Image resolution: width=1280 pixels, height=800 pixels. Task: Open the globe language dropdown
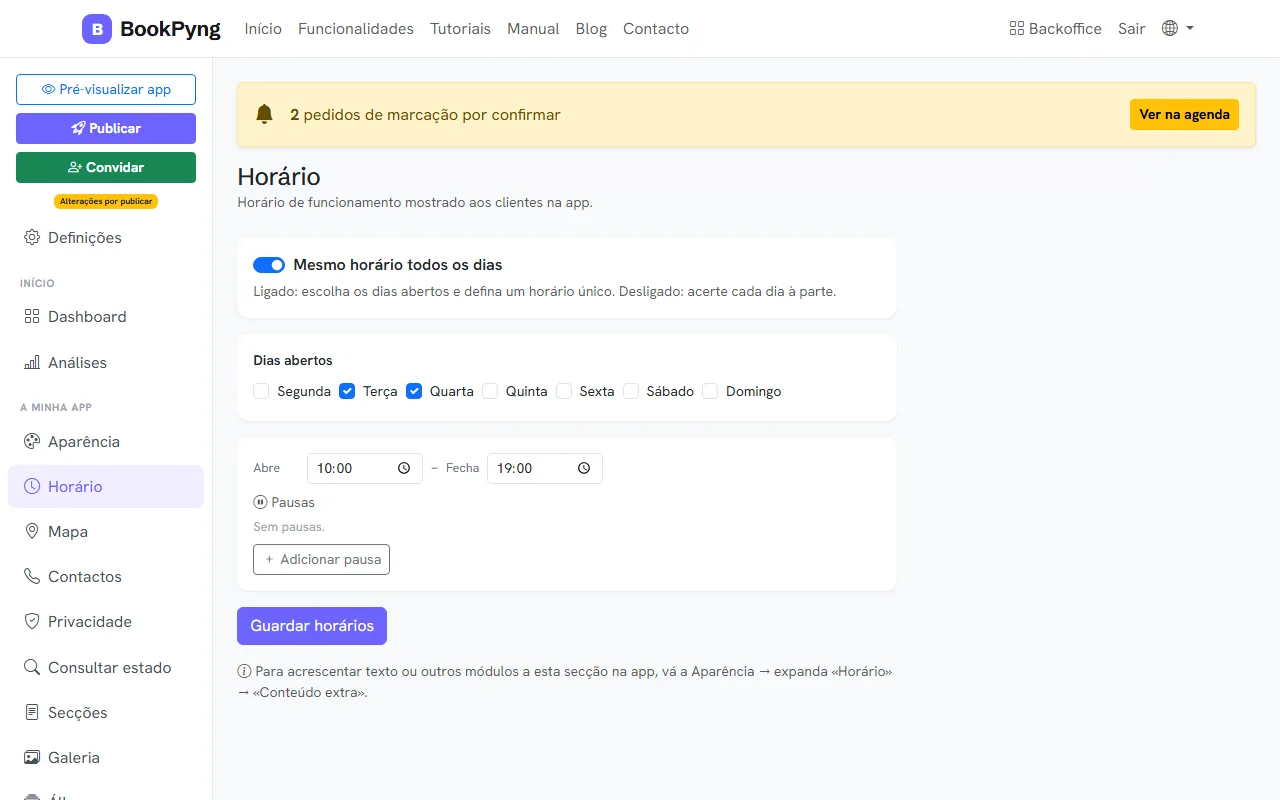click(1177, 29)
